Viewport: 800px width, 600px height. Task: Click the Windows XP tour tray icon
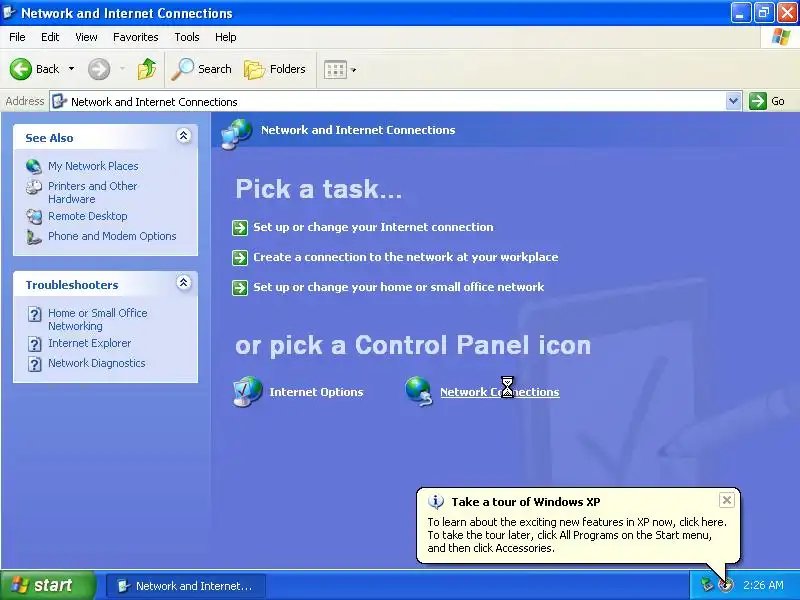click(x=726, y=585)
